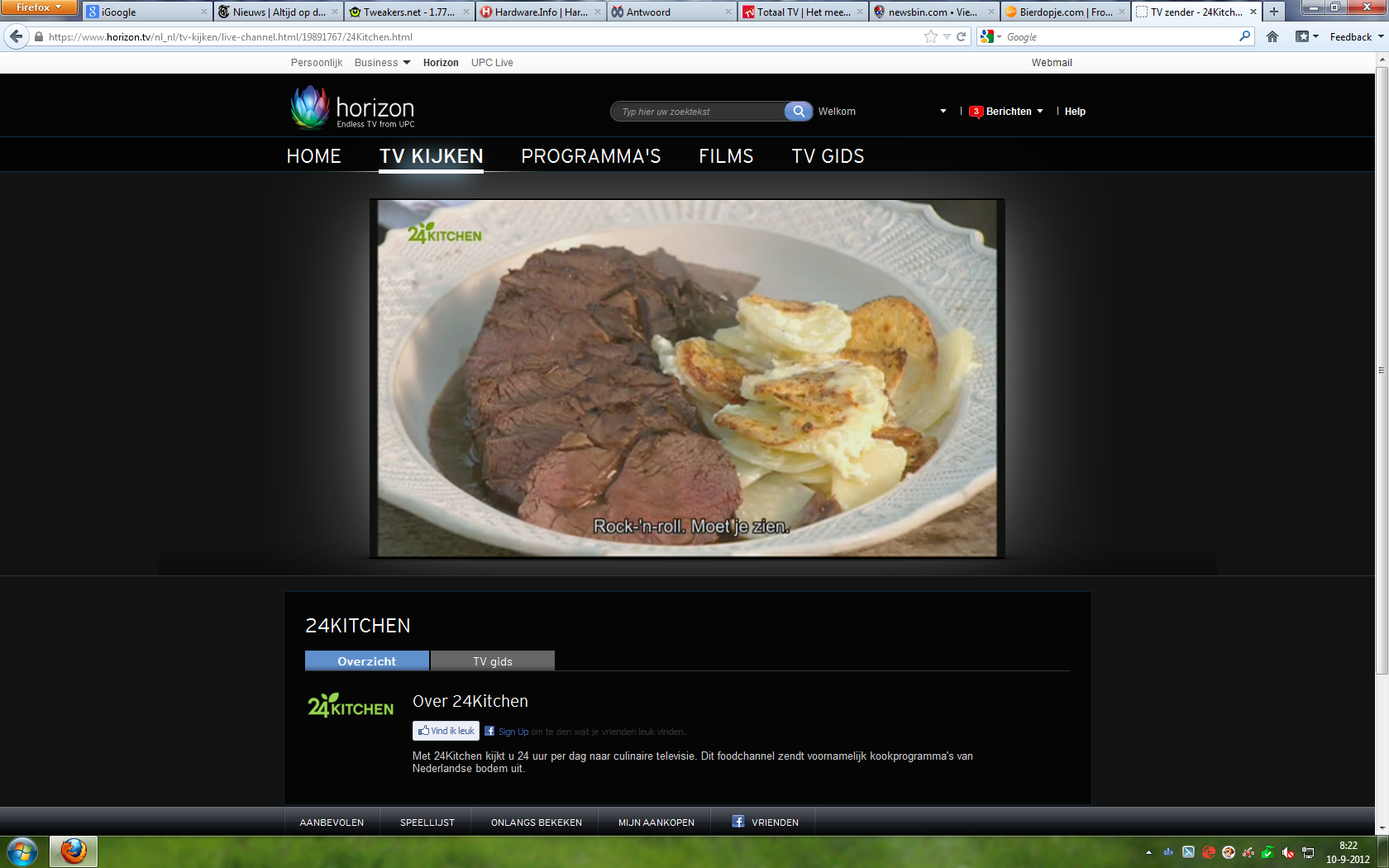Switch to the Tweakers.net browser tab

pyautogui.click(x=409, y=12)
